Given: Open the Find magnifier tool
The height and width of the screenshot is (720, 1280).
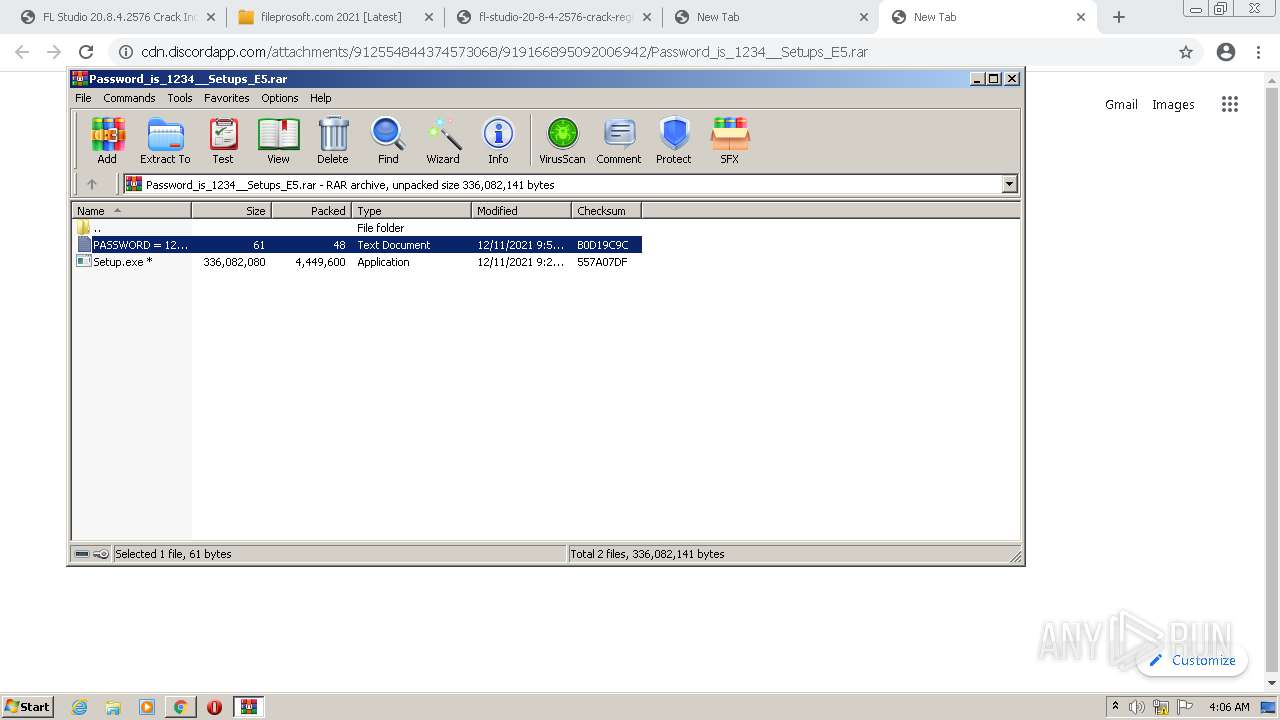Looking at the screenshot, I should 388,140.
